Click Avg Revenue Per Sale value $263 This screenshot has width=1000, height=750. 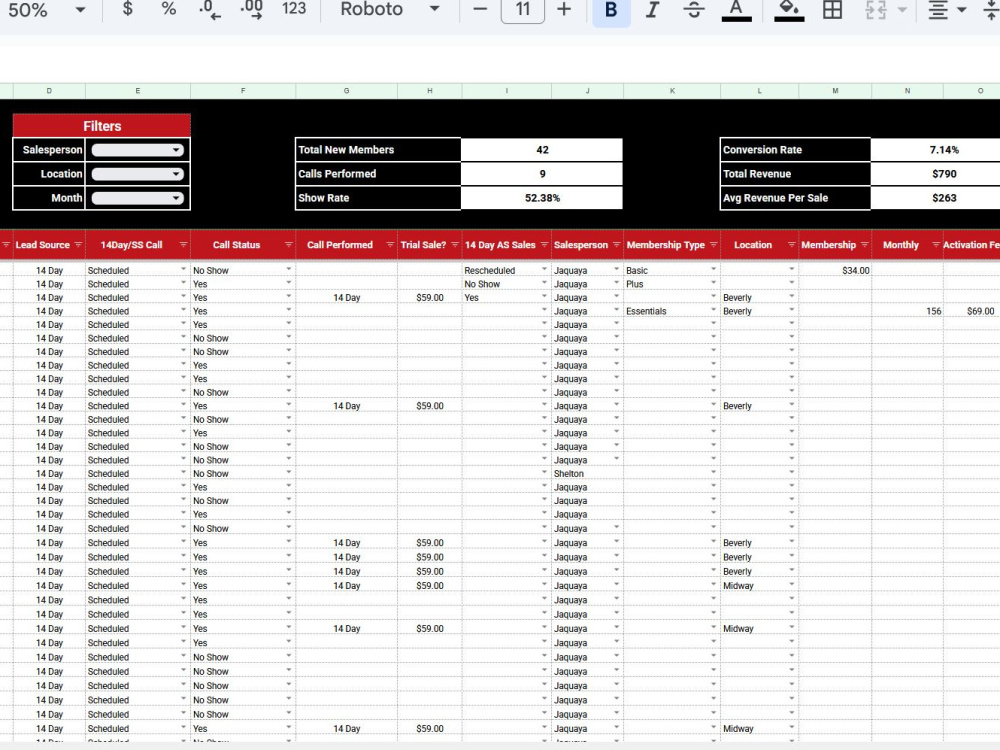click(944, 198)
